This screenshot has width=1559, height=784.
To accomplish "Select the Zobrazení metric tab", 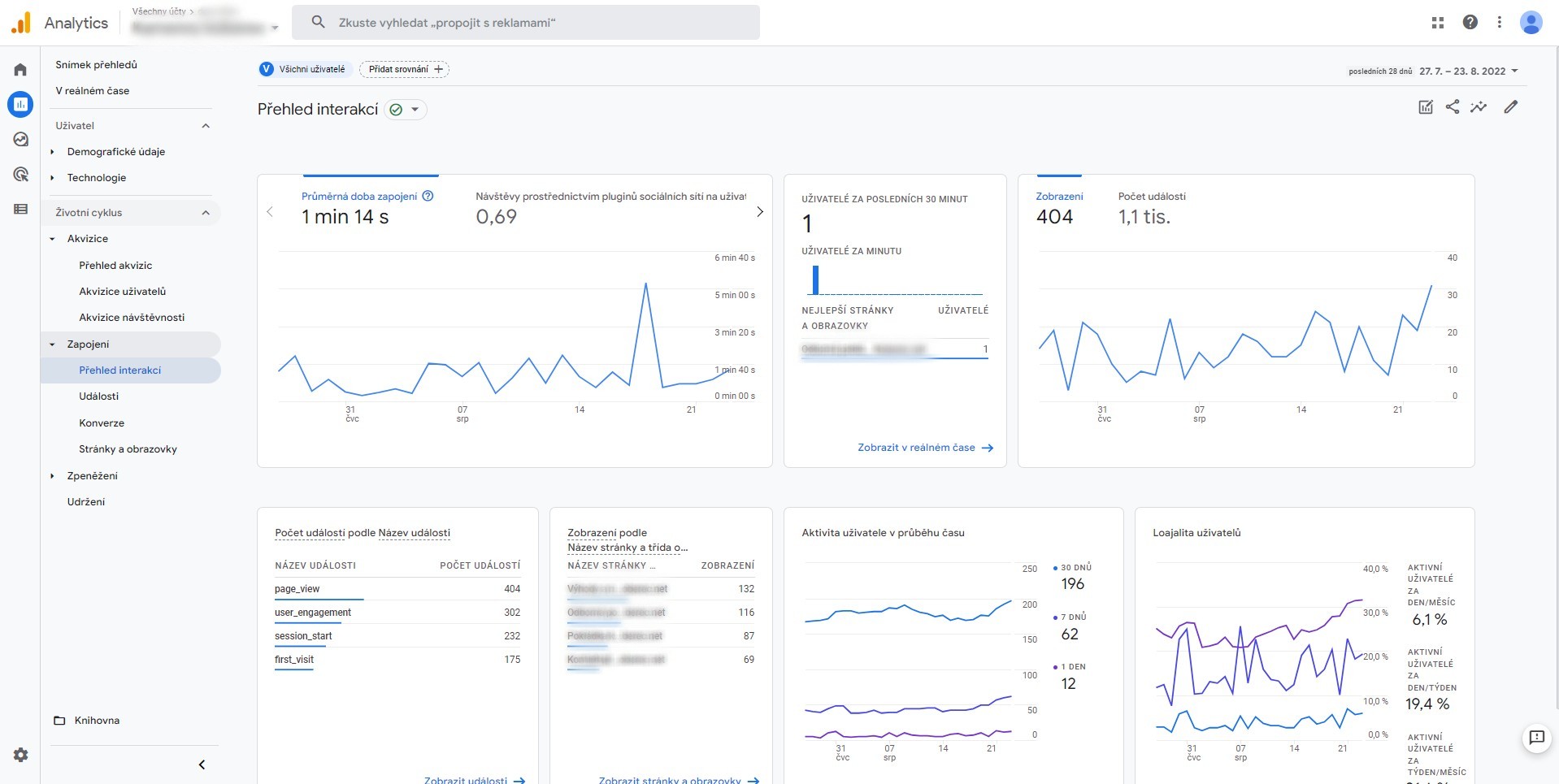I will [x=1059, y=208].
